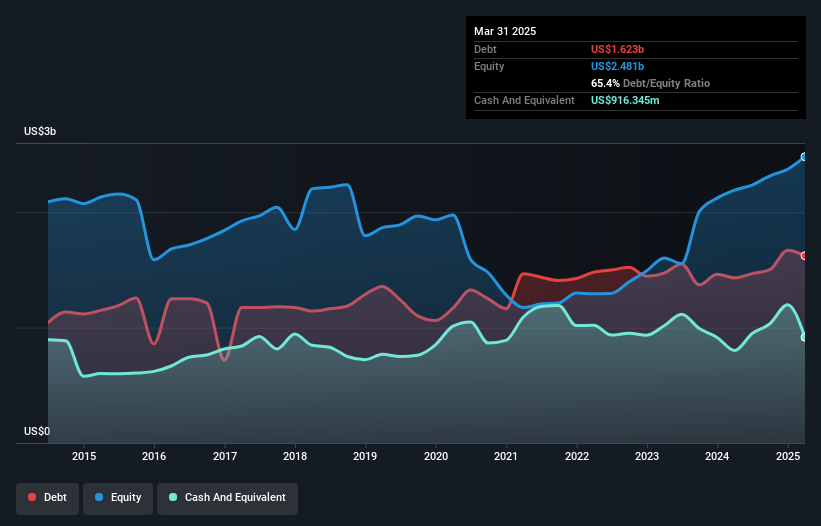Click the Debt label in tooltip
This screenshot has width=821, height=526.
click(485, 49)
